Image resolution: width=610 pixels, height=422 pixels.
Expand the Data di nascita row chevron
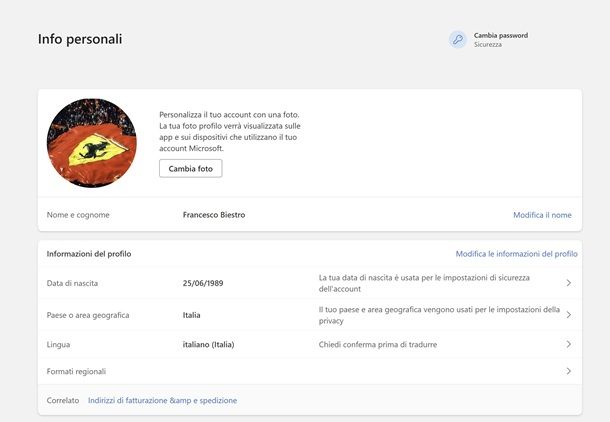coord(568,283)
